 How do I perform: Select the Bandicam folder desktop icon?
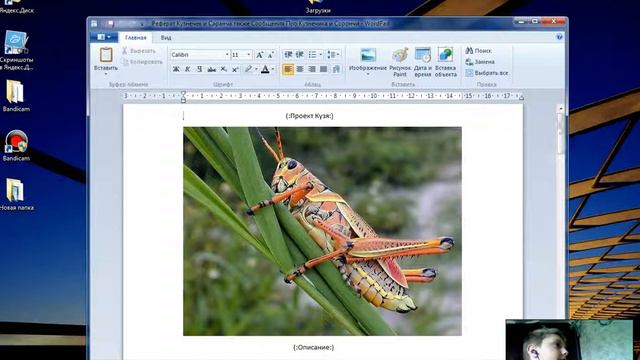[x=16, y=96]
